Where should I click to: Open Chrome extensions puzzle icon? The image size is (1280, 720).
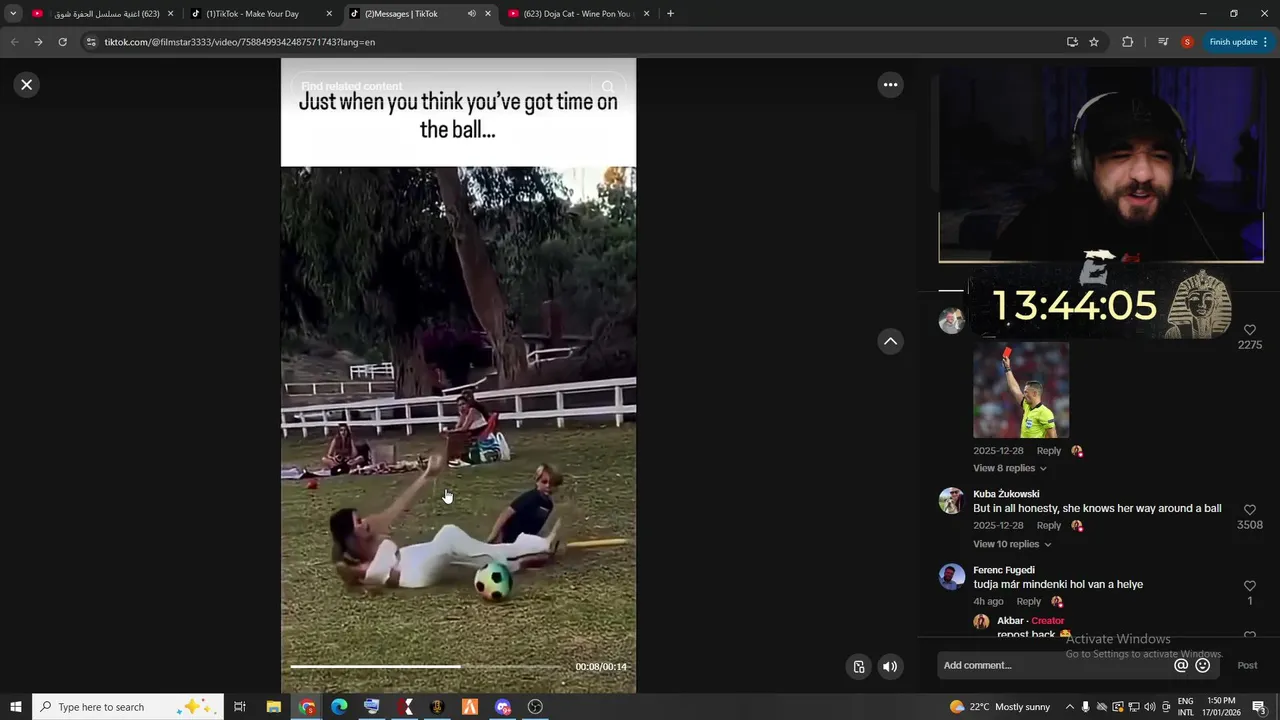coord(1128,42)
